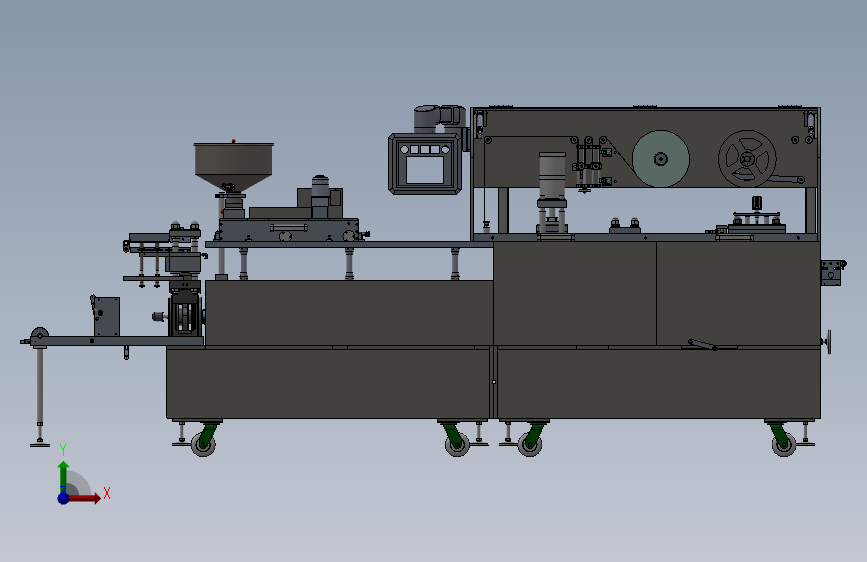The image size is (867, 562).
Task: Select the upper frame back plate behind the reels
Action: pos(645,148)
